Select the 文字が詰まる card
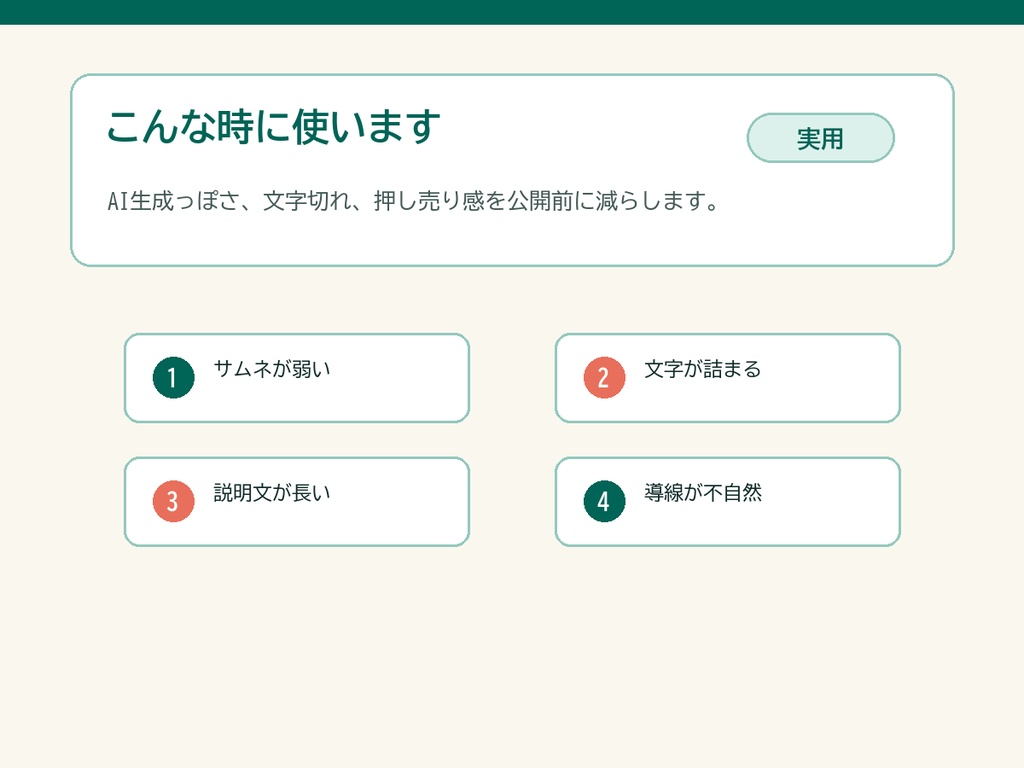Image resolution: width=1024 pixels, height=768 pixels. pyautogui.click(x=728, y=378)
